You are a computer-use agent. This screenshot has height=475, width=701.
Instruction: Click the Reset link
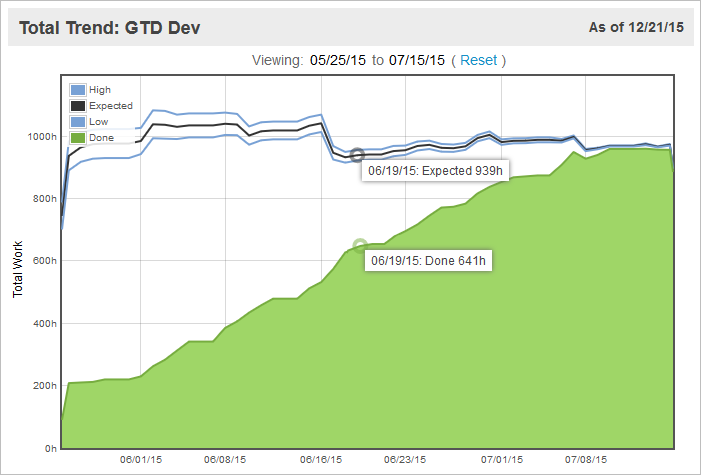click(x=478, y=60)
